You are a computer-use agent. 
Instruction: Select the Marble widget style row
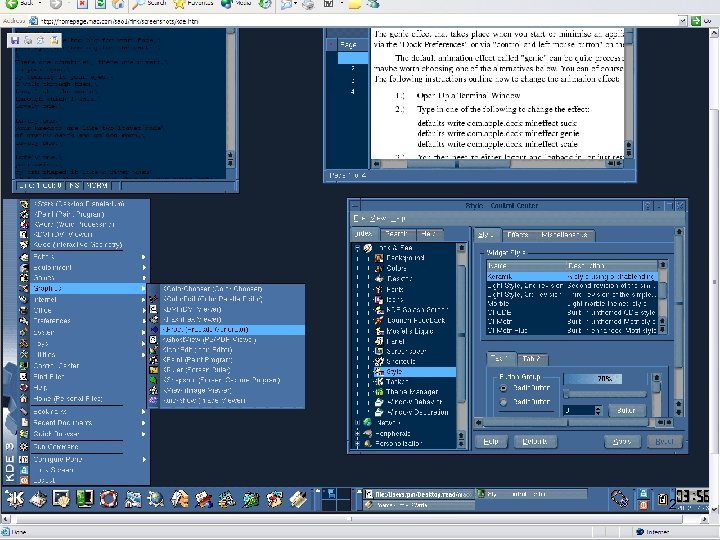coord(572,304)
